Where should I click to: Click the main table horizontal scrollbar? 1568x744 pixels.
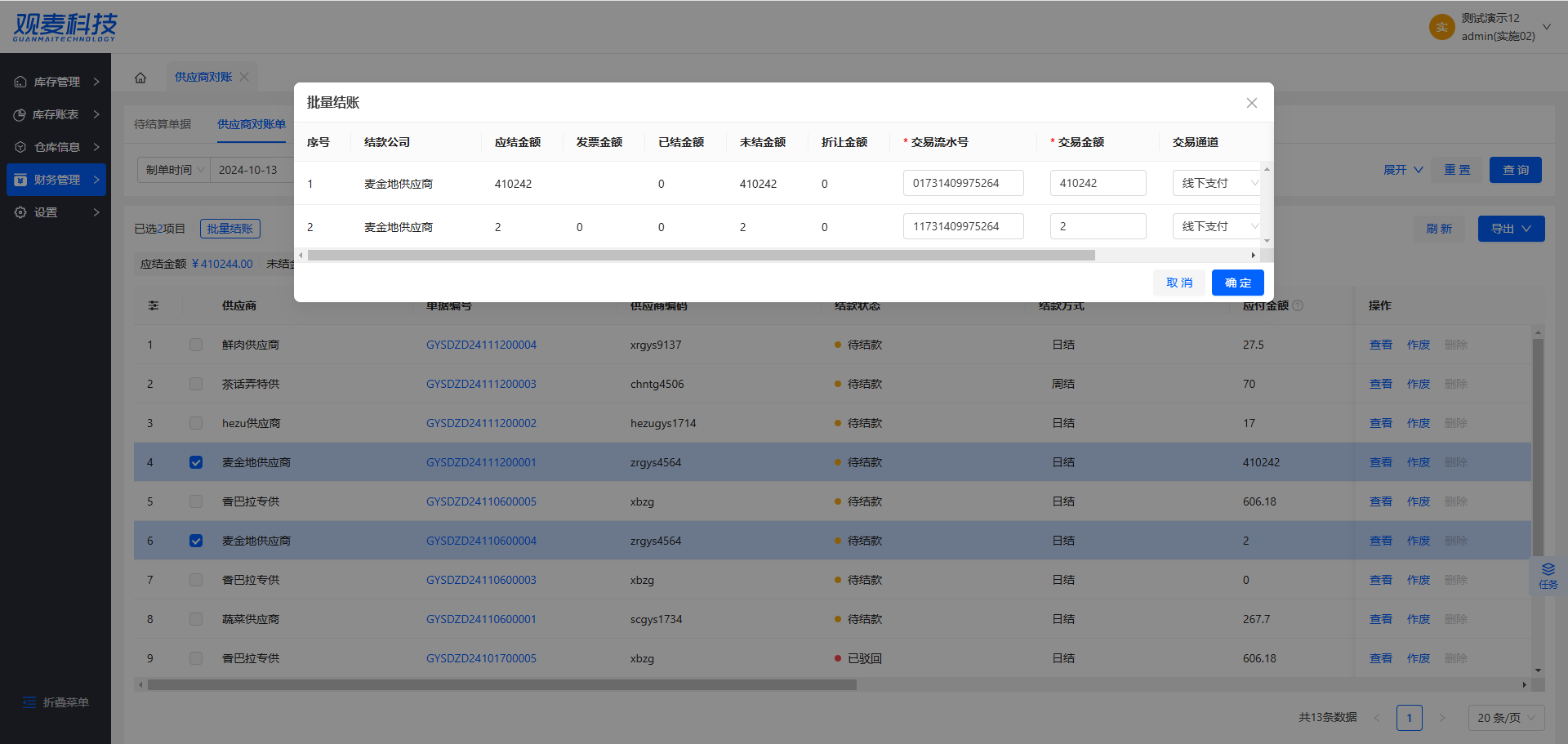pos(501,684)
